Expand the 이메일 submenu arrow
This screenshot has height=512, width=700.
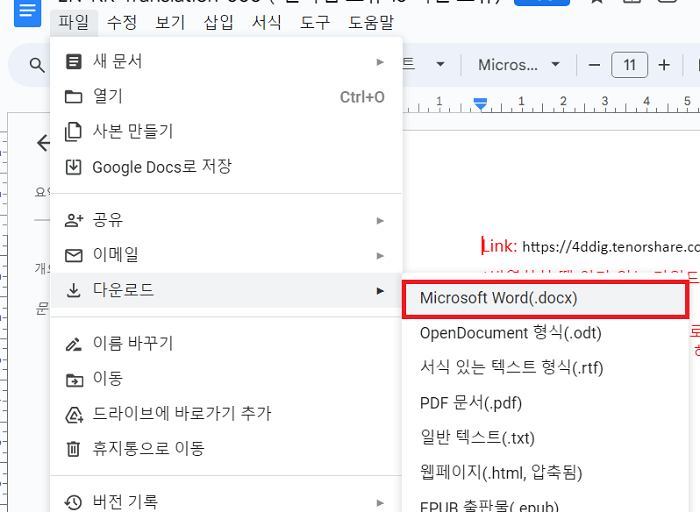[x=380, y=256]
